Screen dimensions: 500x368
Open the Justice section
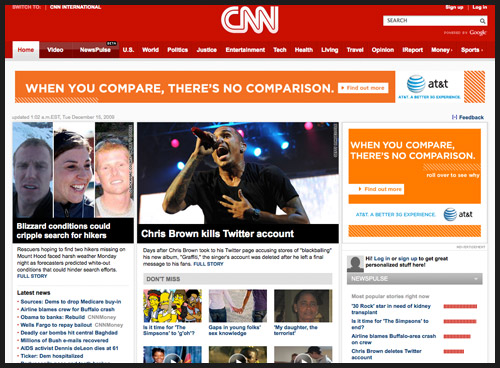(207, 50)
